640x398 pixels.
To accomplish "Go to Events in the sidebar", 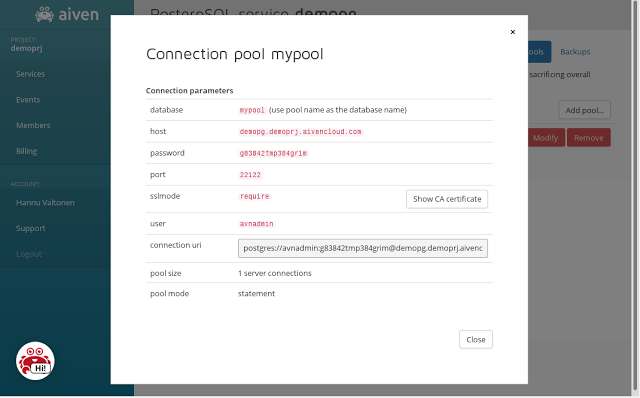I will coord(28,100).
